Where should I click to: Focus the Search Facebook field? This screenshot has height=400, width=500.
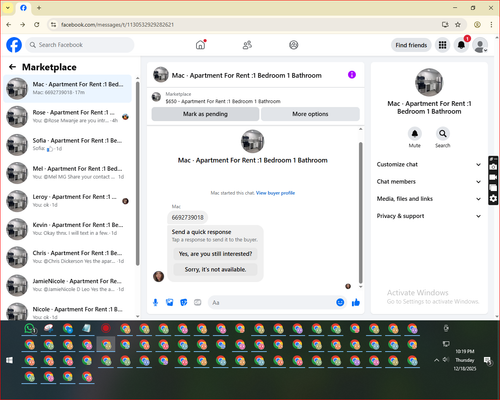pos(80,45)
